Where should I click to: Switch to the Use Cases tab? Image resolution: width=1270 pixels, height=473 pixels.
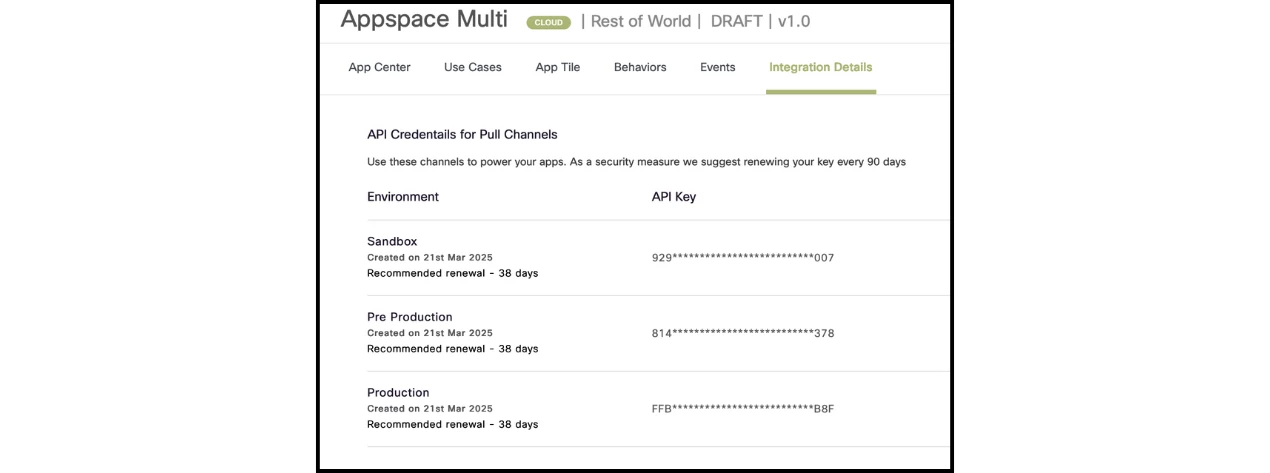tap(473, 67)
